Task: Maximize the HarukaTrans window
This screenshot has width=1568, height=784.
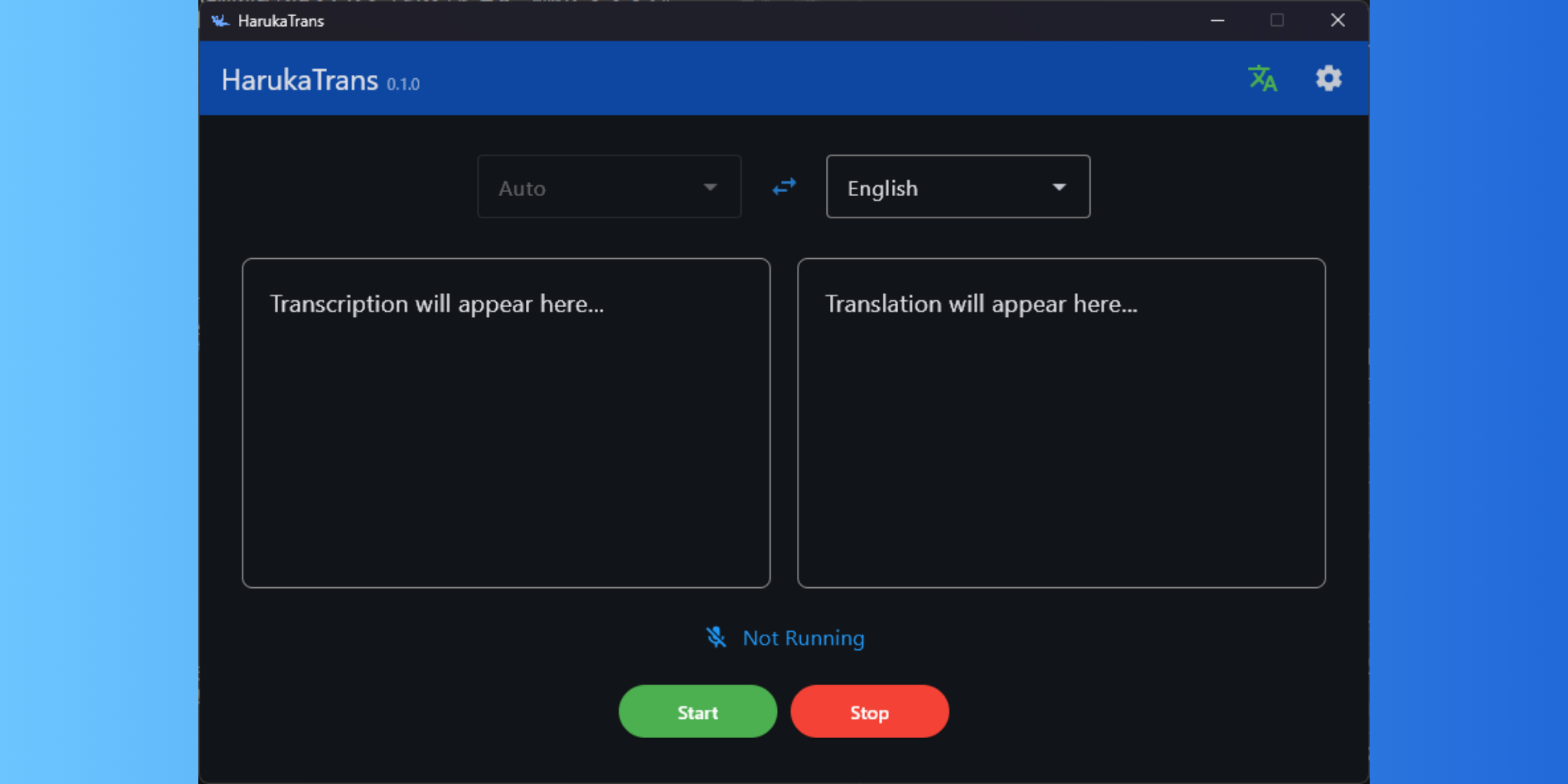Action: click(1277, 21)
